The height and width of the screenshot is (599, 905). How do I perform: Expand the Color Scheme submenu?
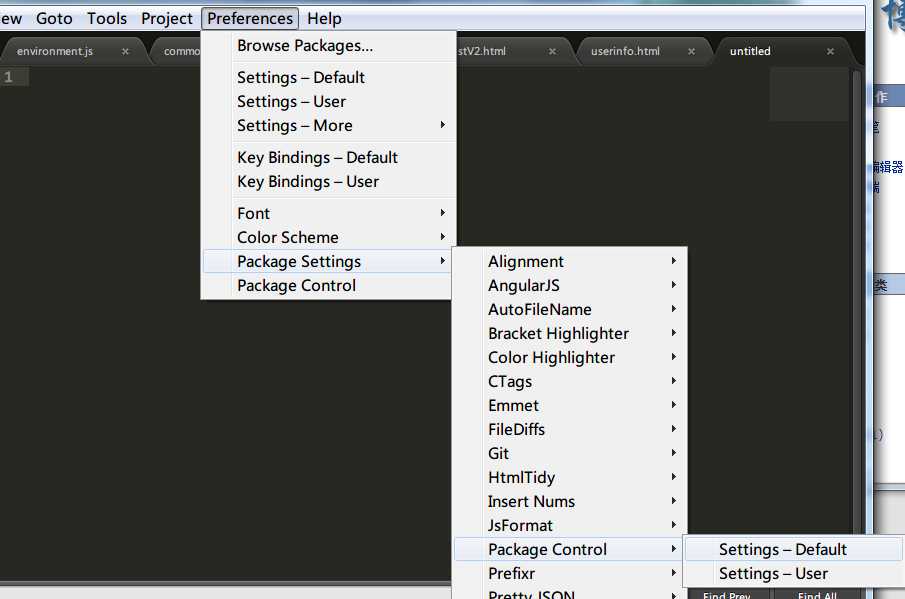point(328,237)
